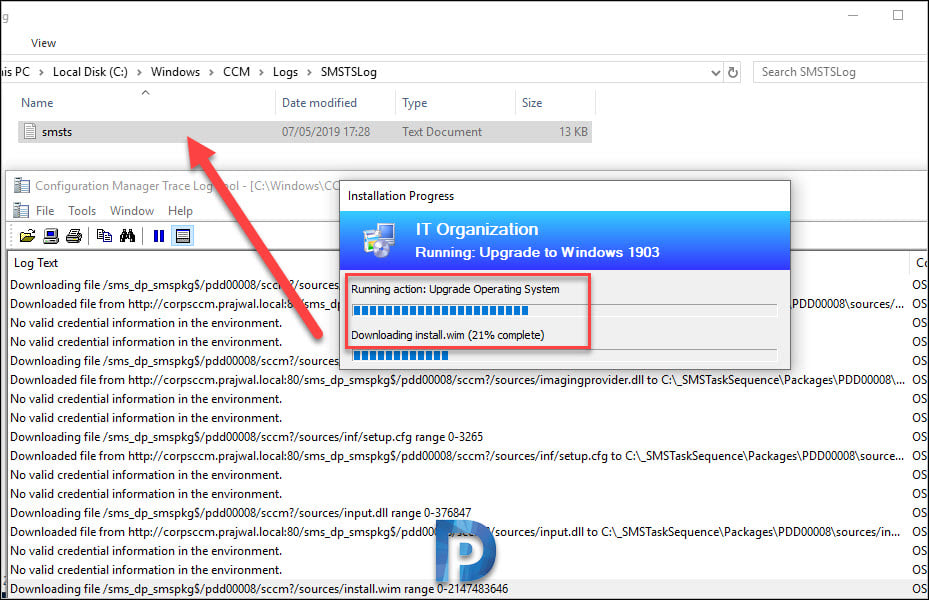The image size is (929, 600).
Task: Click the 'IT Organization' heading
Action: pyautogui.click(x=477, y=229)
